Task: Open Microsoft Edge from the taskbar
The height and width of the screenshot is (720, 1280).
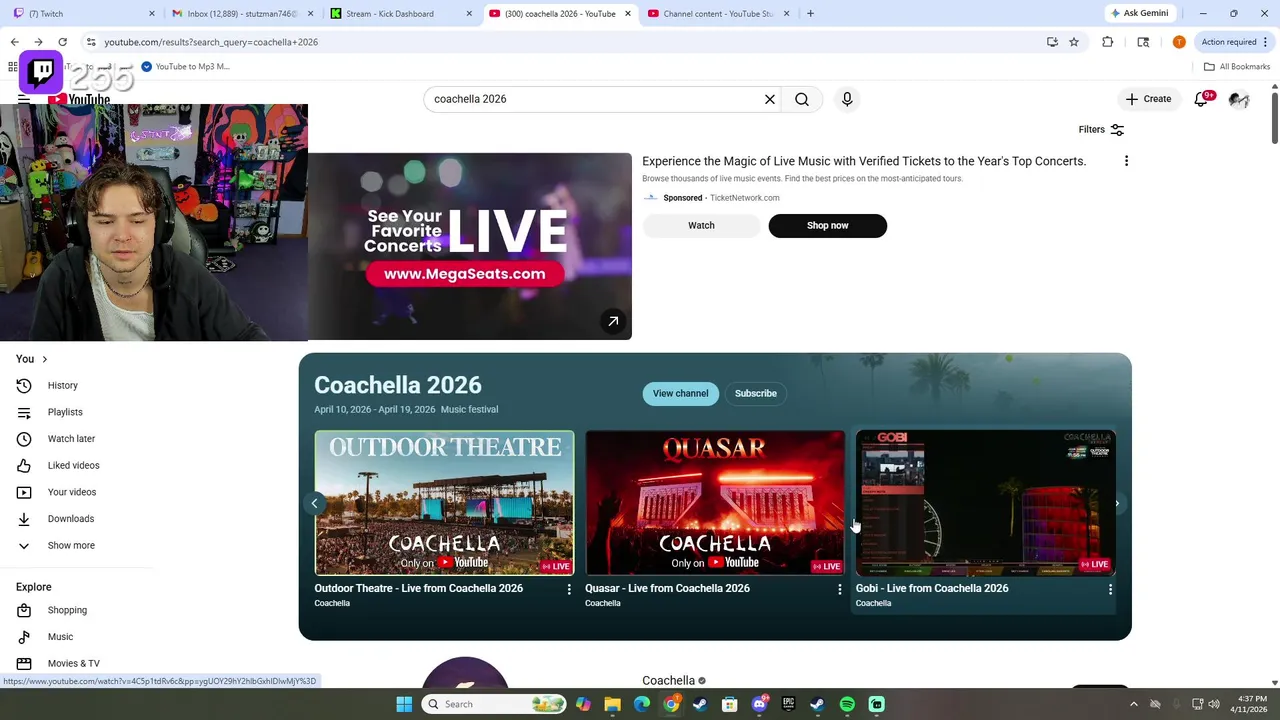Action: [641, 704]
